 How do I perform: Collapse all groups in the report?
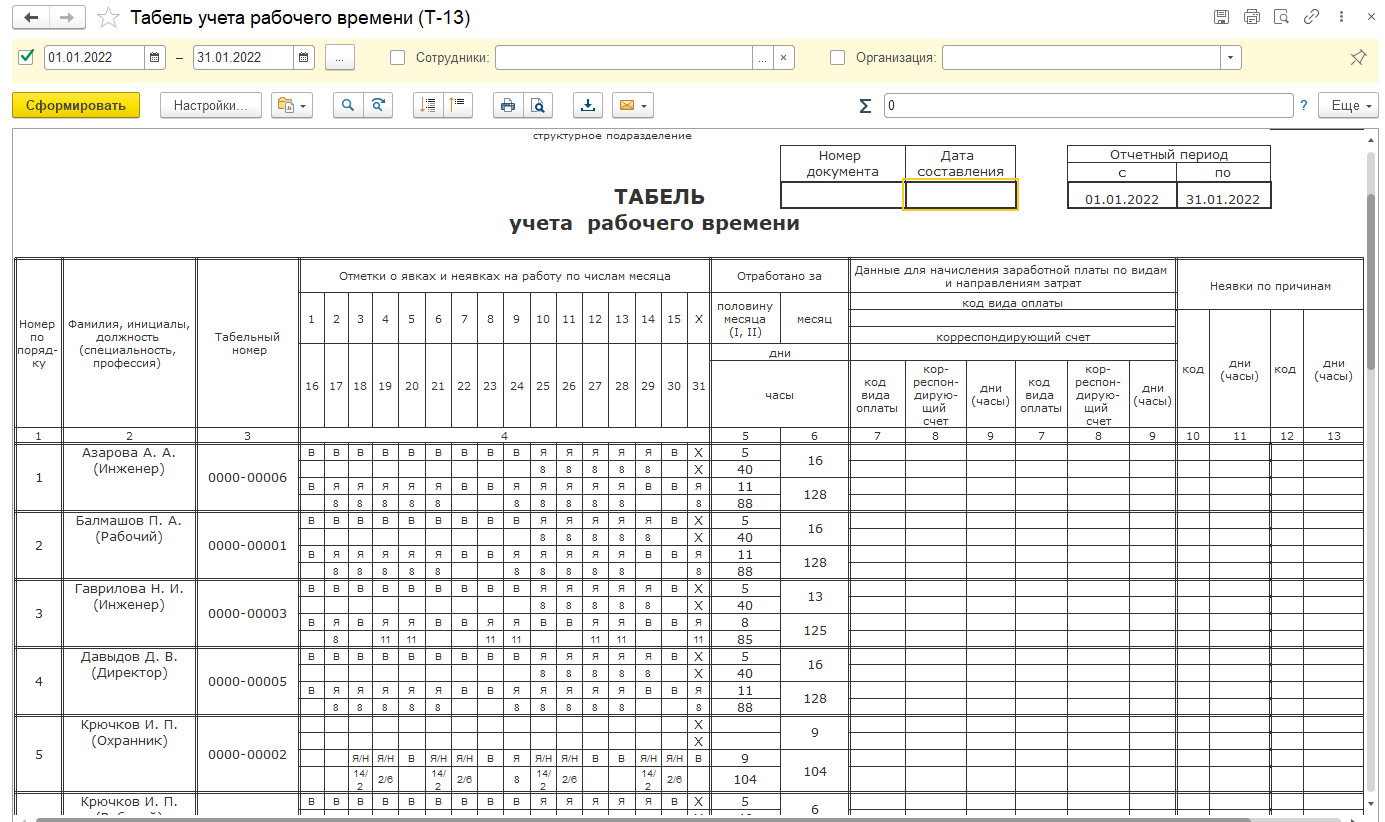pyautogui.click(x=458, y=105)
